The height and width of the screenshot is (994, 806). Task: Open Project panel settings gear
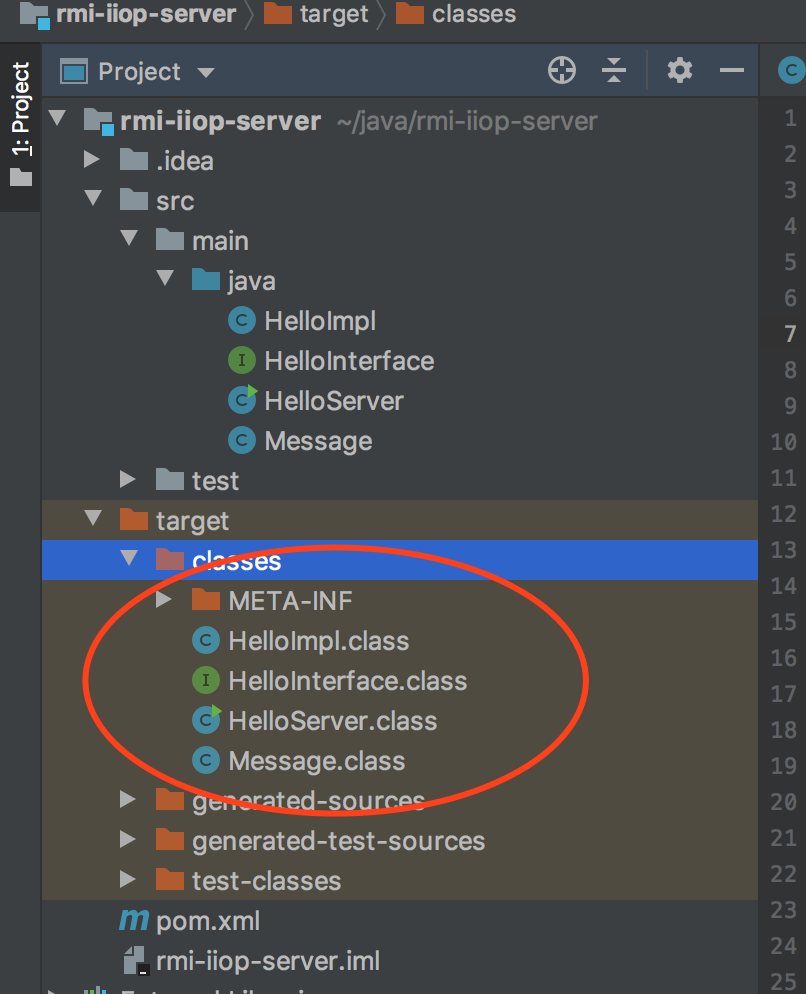680,70
